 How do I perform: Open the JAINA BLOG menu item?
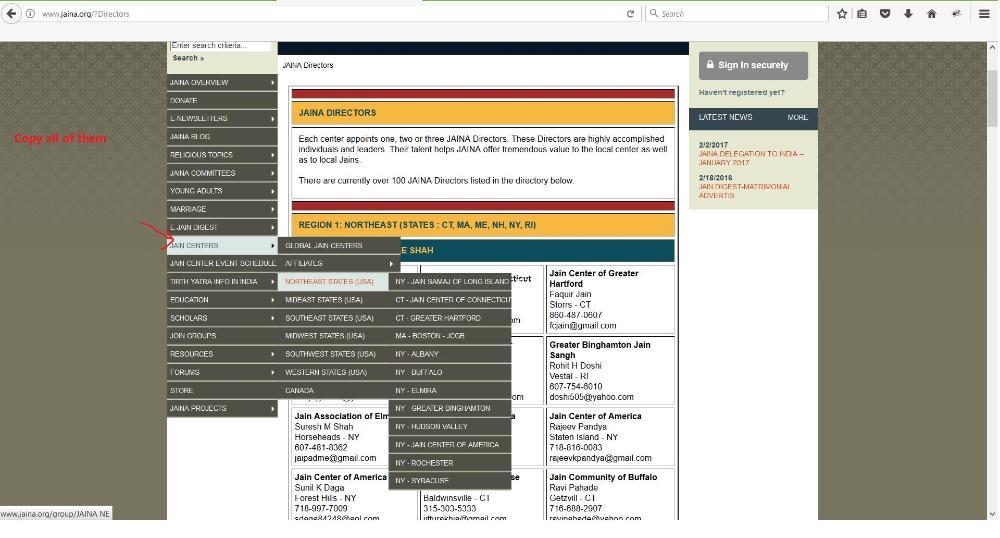[x=222, y=136]
